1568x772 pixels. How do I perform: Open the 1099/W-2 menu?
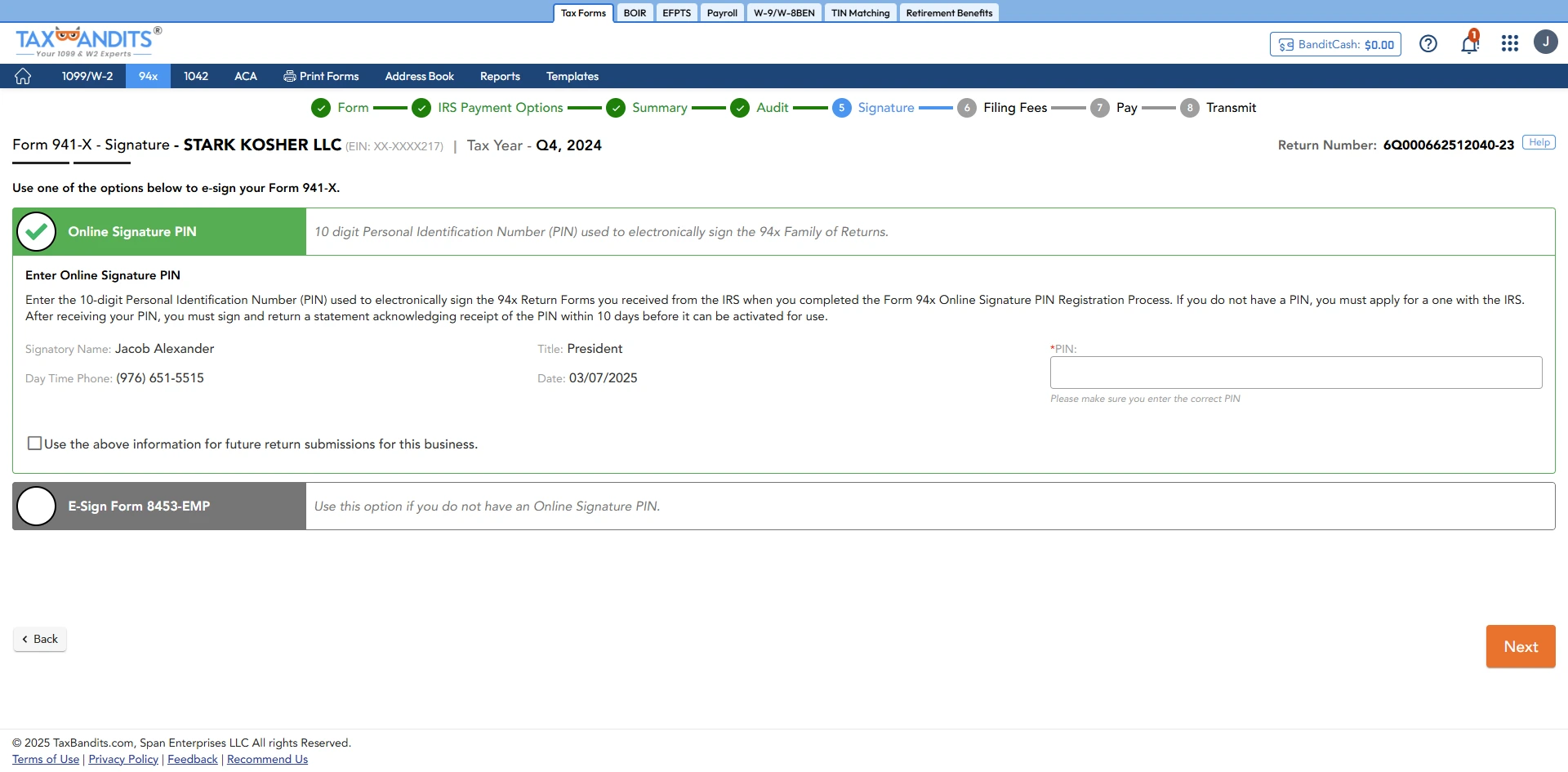(87, 76)
